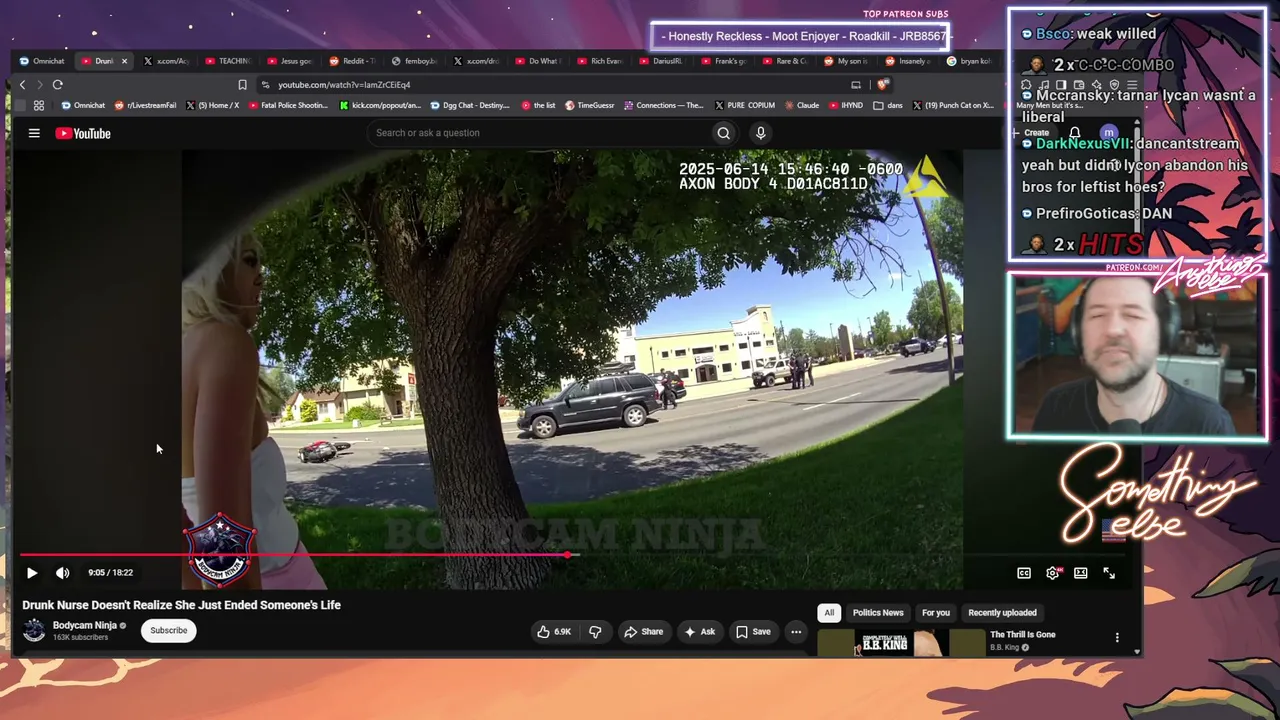Open options for The Thrill Is Gone video
The width and height of the screenshot is (1280, 720).
(1117, 638)
